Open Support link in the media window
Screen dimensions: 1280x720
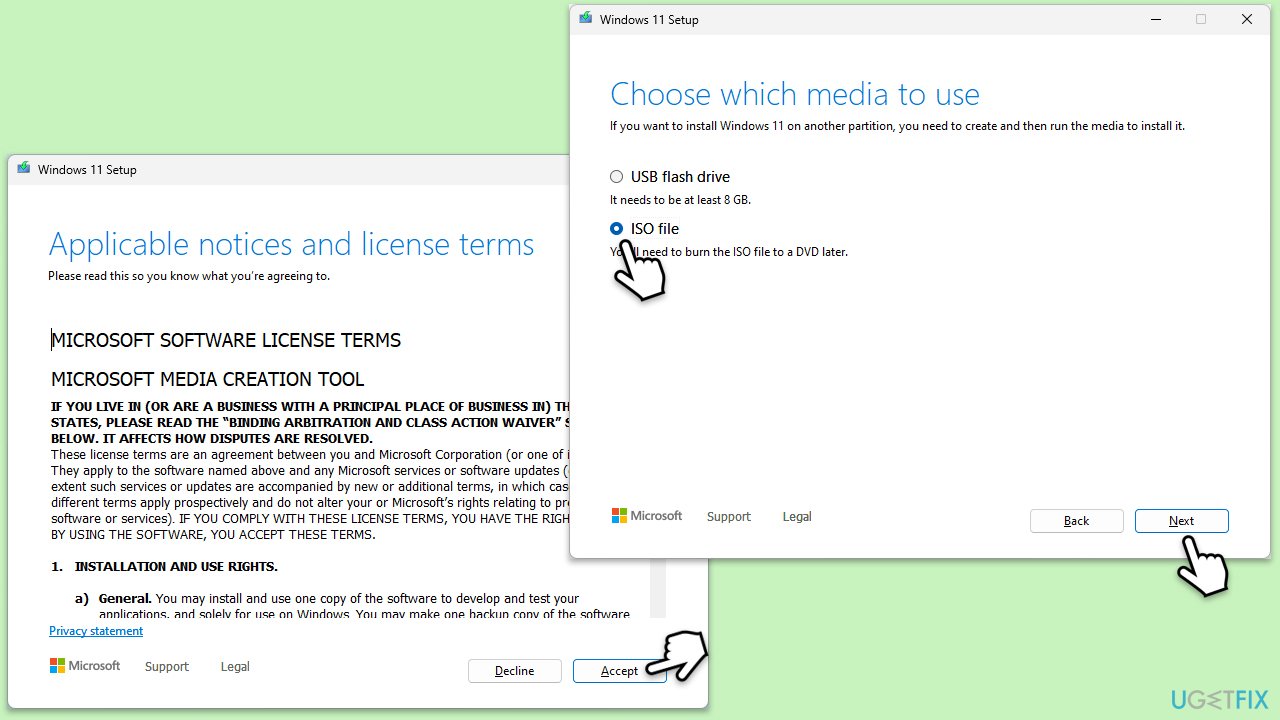coord(729,517)
